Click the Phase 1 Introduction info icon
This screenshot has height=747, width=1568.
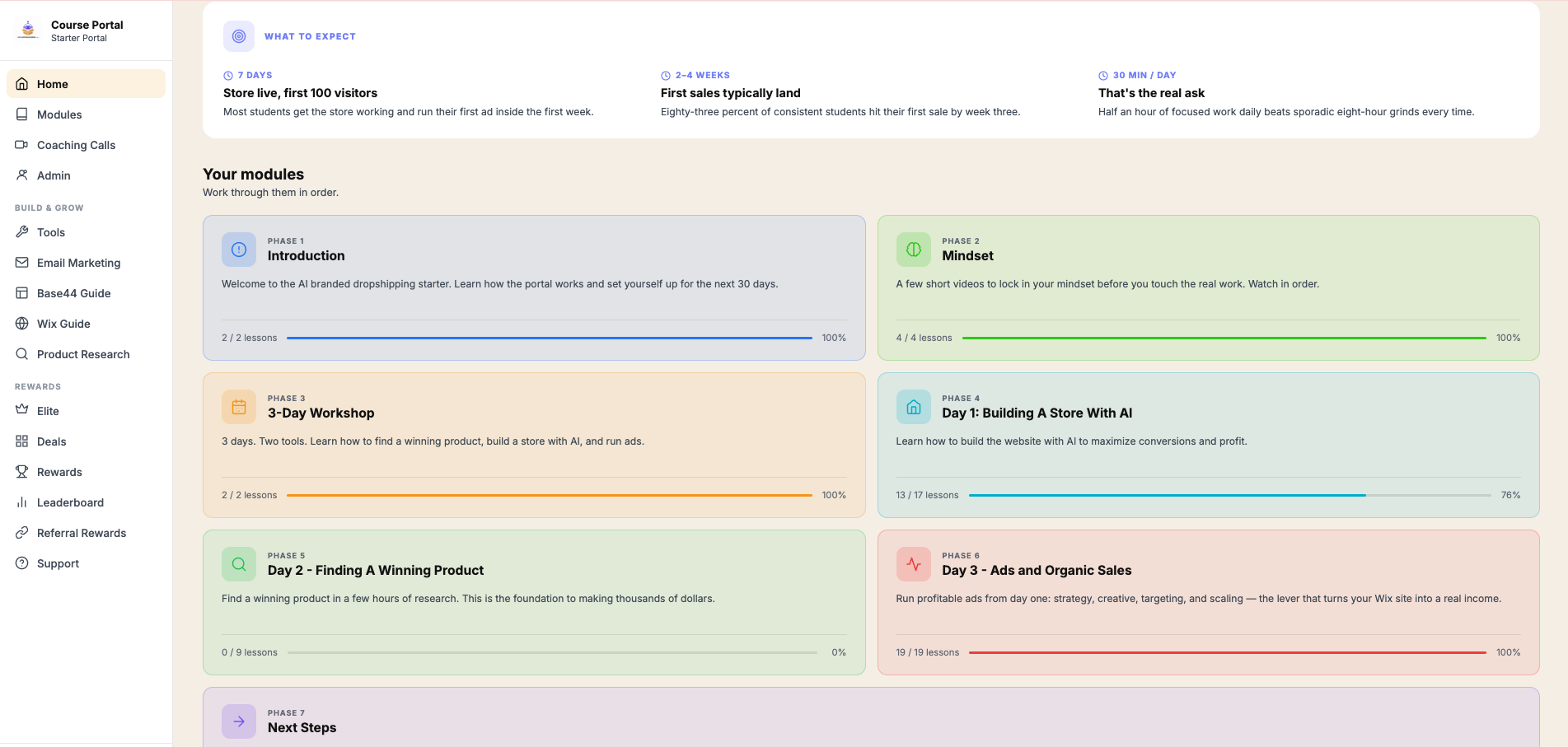tap(239, 250)
